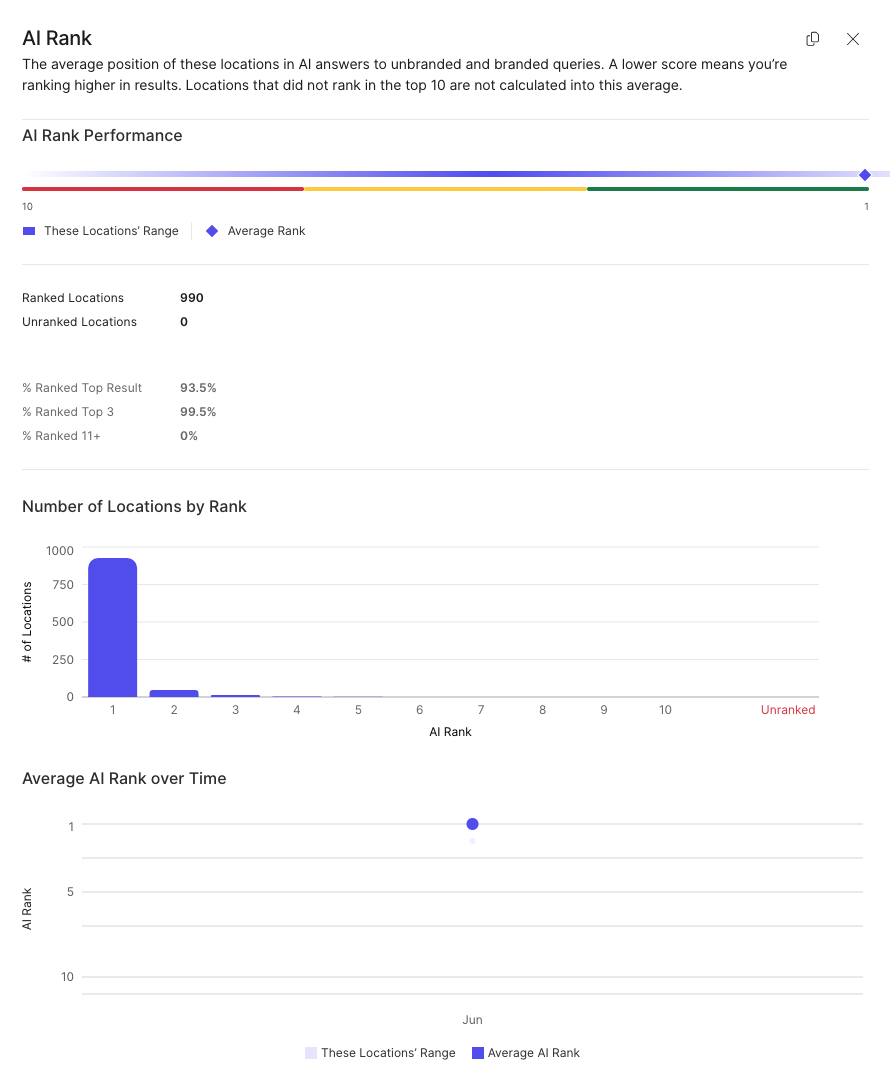Click the Average Rank diamond marker on the performance bar
The width and height of the screenshot is (890, 1087).
click(x=865, y=175)
